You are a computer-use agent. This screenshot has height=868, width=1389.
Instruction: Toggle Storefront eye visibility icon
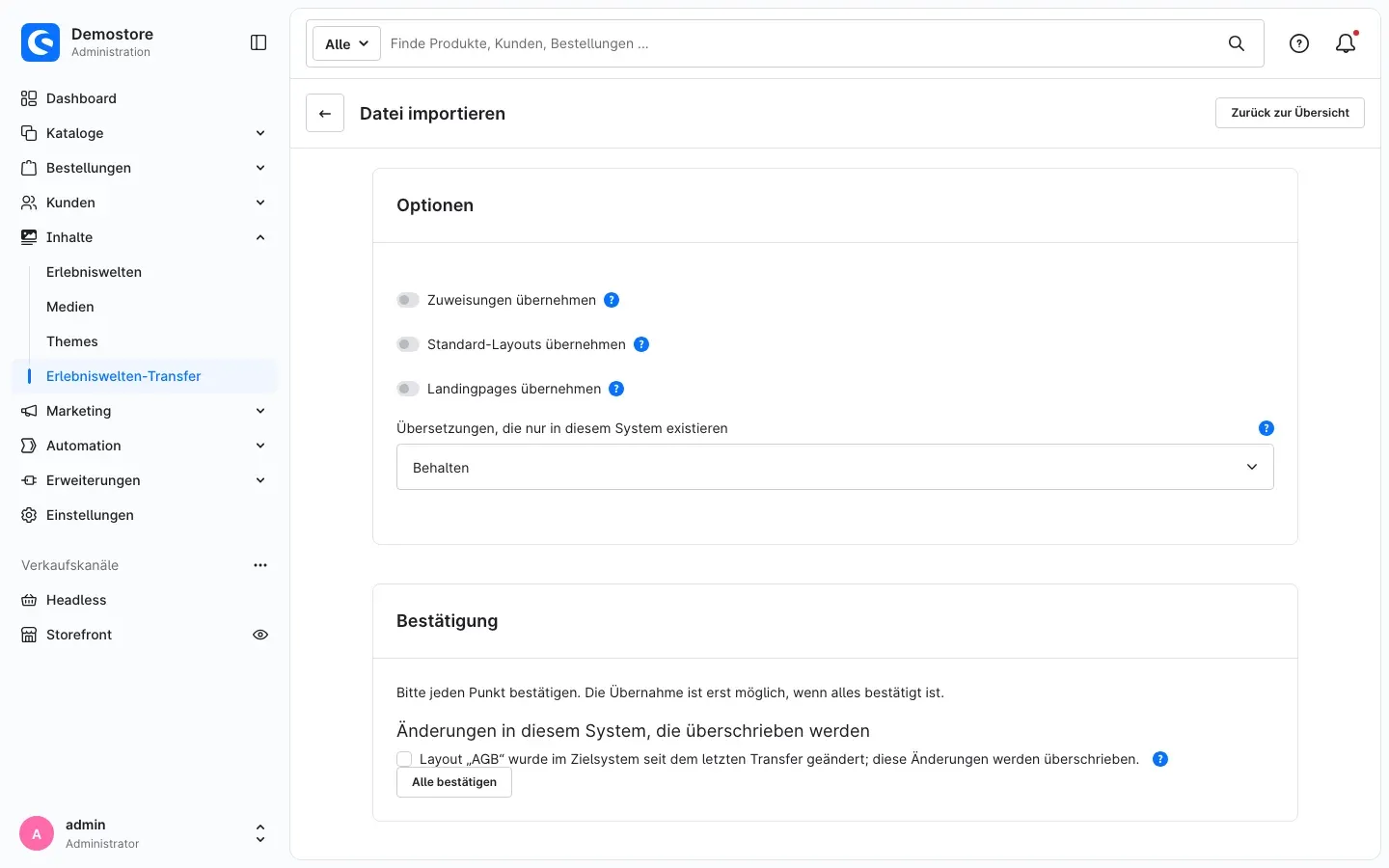260,635
